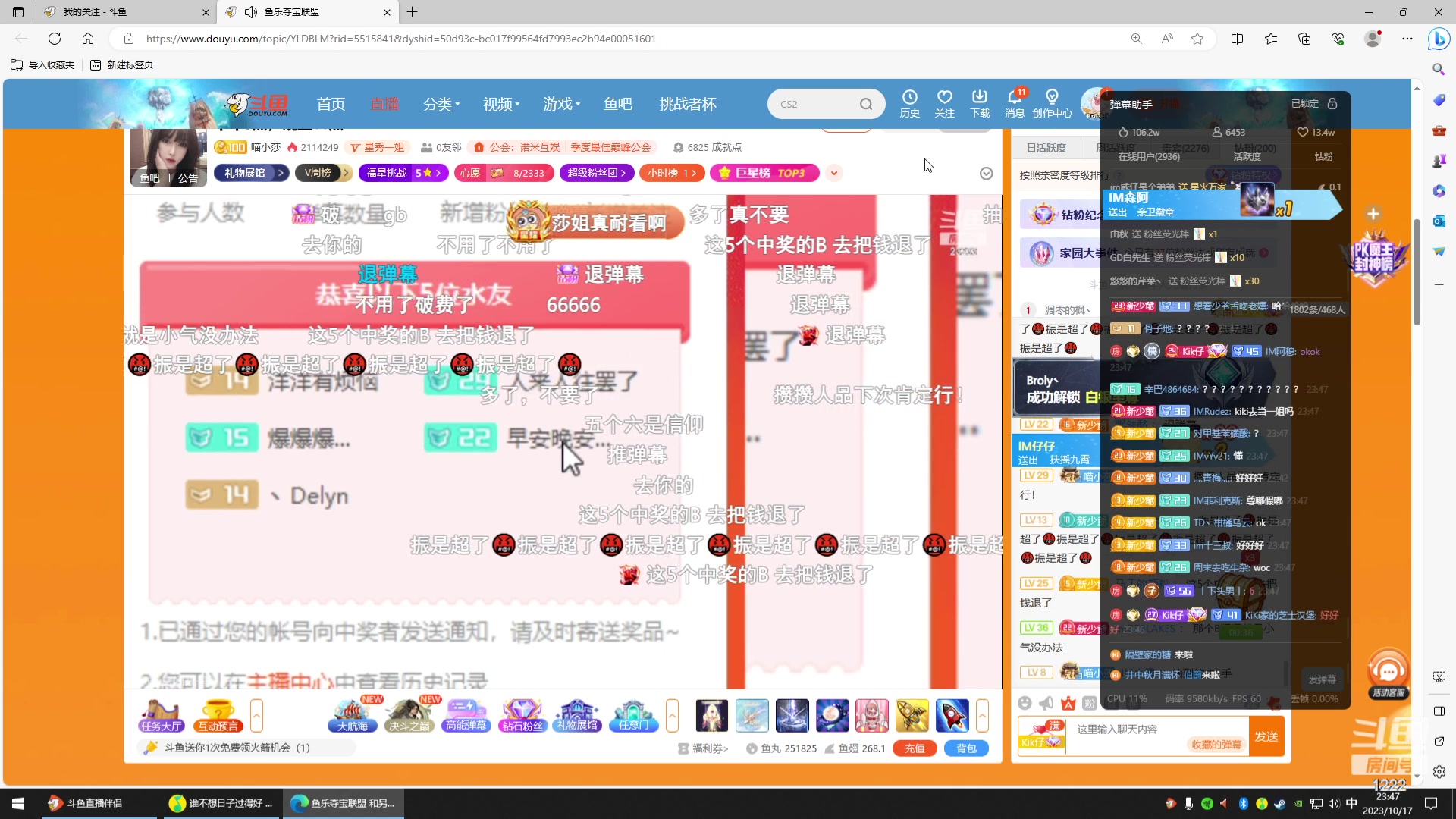The height and width of the screenshot is (819, 1456).
Task: Toggle read aloud icon in address bar
Action: point(1167,39)
